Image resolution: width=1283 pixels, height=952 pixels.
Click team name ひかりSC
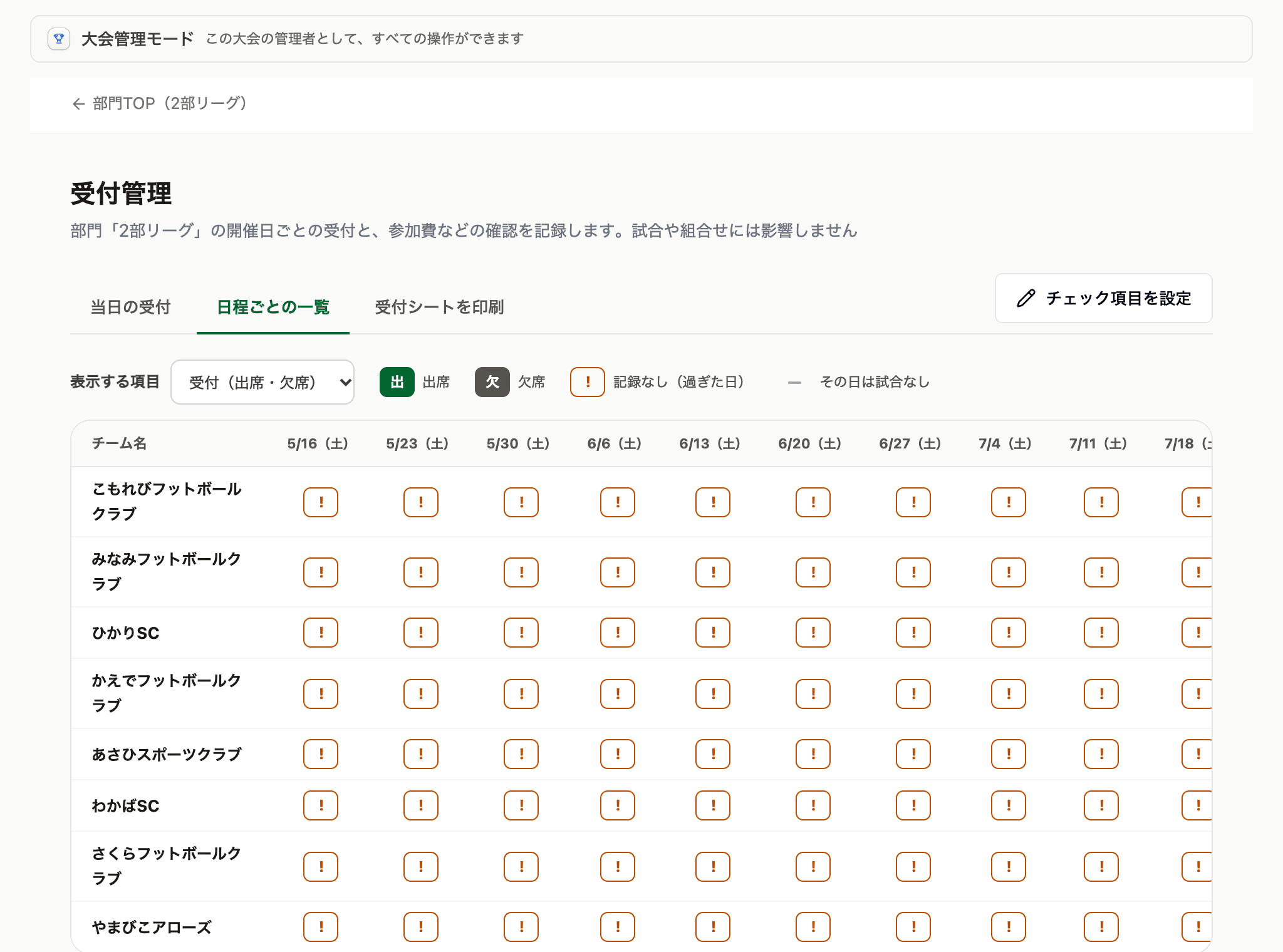pos(126,633)
